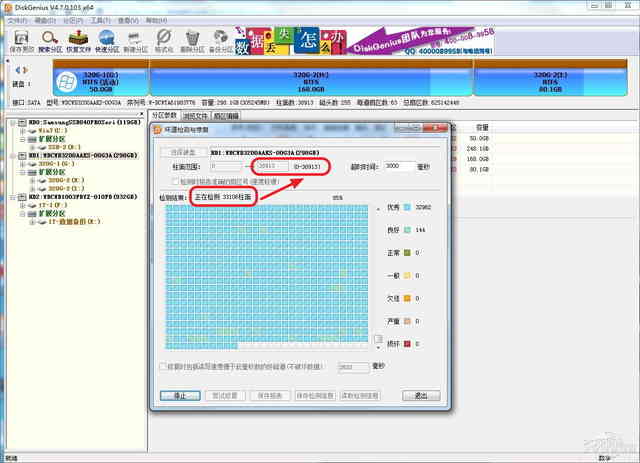Click the Stop (停止) button in dialog
640x463 pixels.
coord(180,396)
